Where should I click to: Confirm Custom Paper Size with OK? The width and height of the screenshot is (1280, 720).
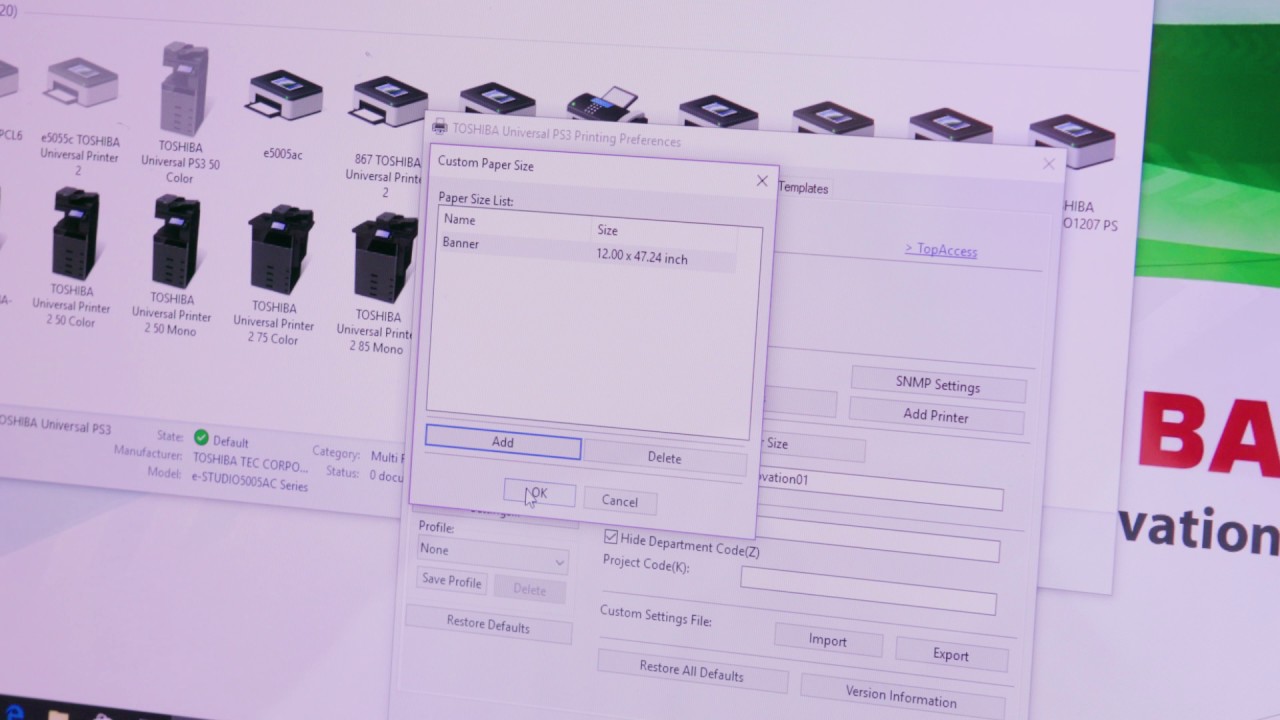tap(539, 494)
